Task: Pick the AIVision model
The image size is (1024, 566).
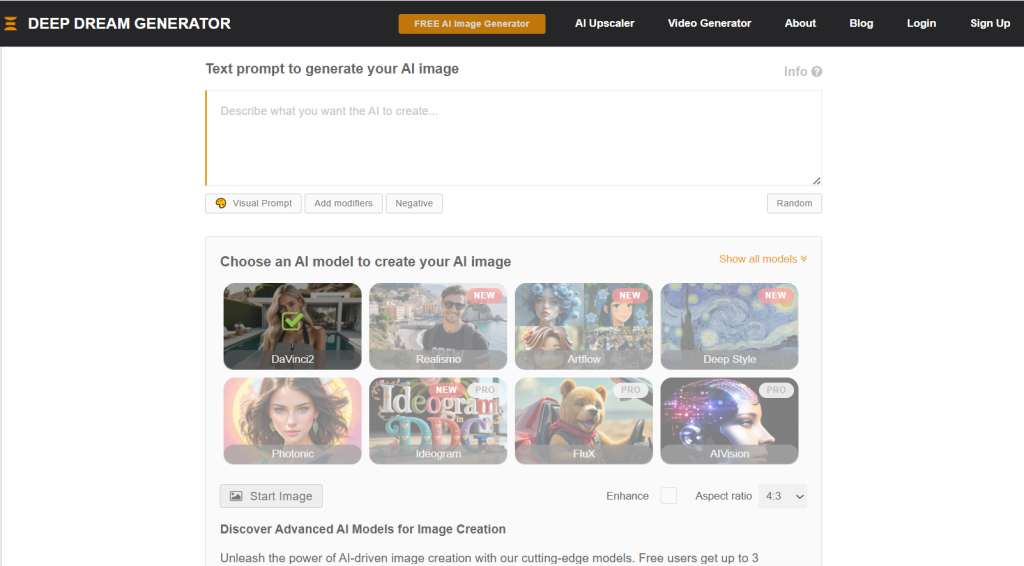Action: [729, 421]
